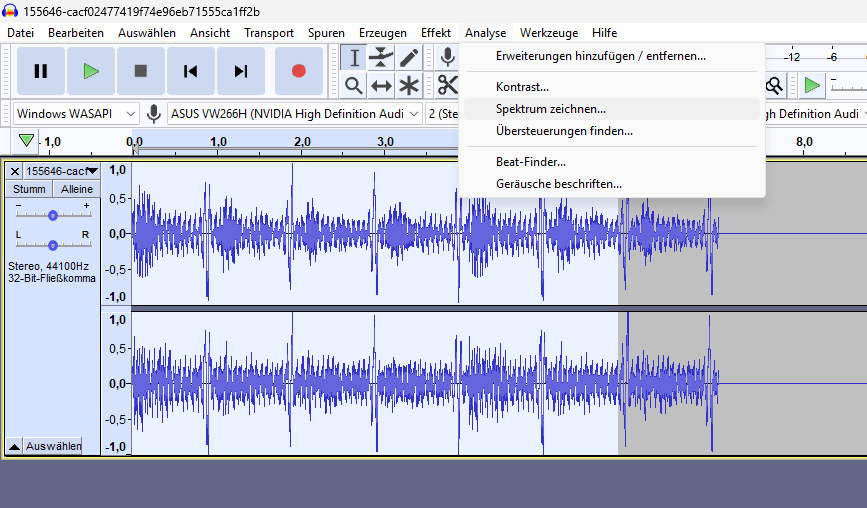Select the Selection (I-beam) tool

coord(354,57)
